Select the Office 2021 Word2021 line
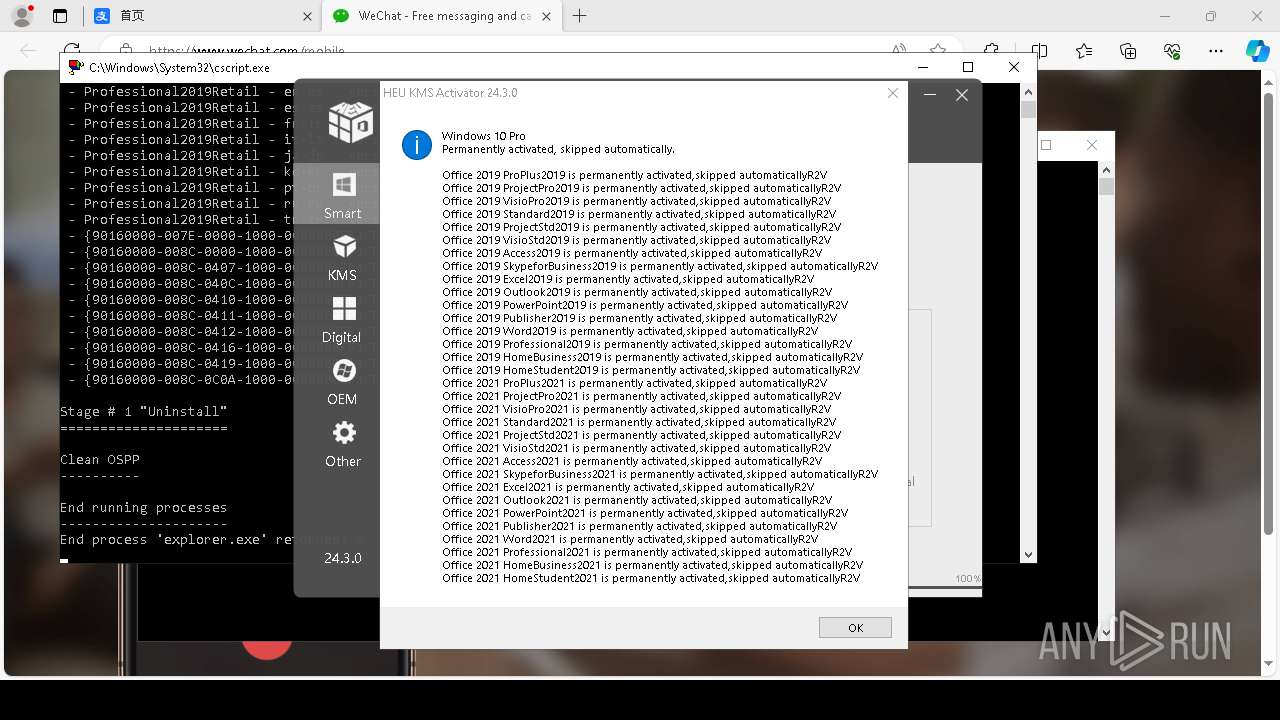 (x=630, y=539)
